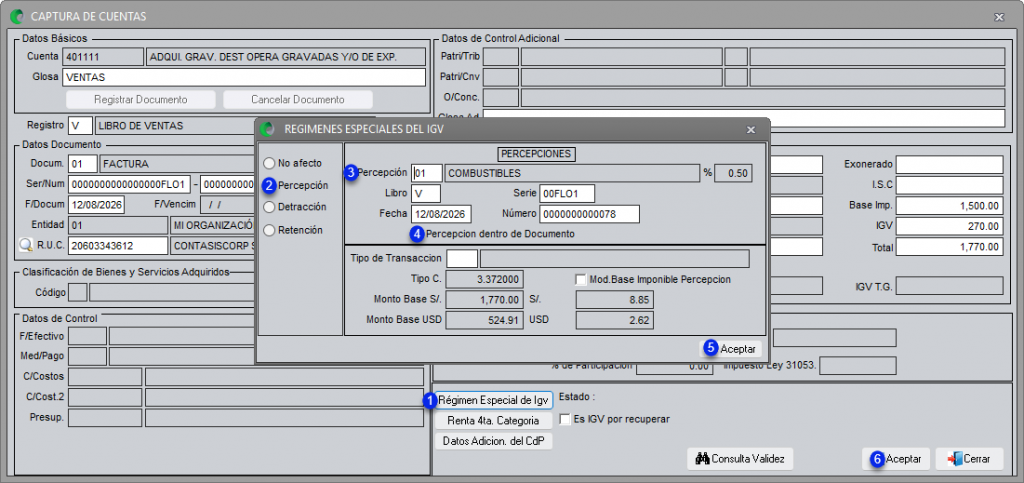Click the F/Docum date field
Viewport: 1024px width, 483px height.
[96, 205]
